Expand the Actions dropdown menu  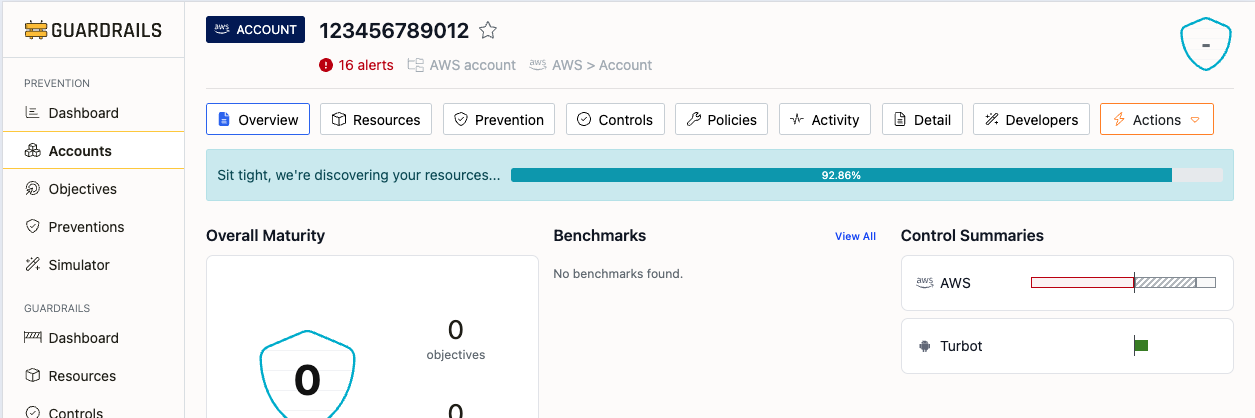point(1156,119)
